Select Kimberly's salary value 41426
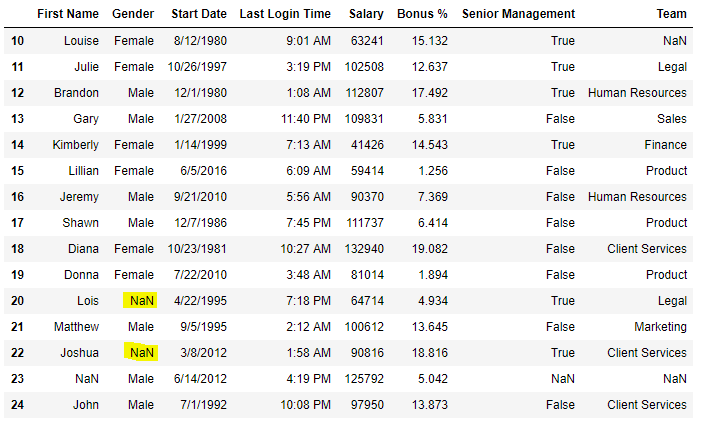 point(367,145)
